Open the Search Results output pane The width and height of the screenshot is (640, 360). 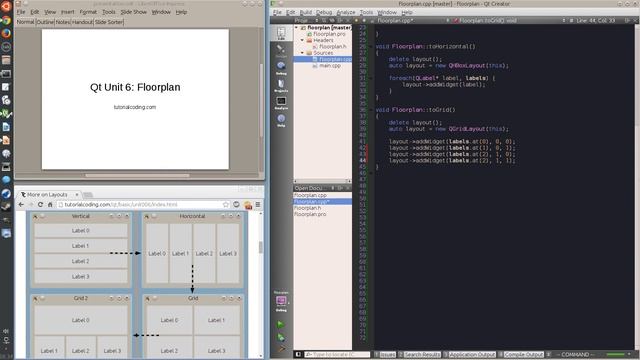(x=420, y=355)
